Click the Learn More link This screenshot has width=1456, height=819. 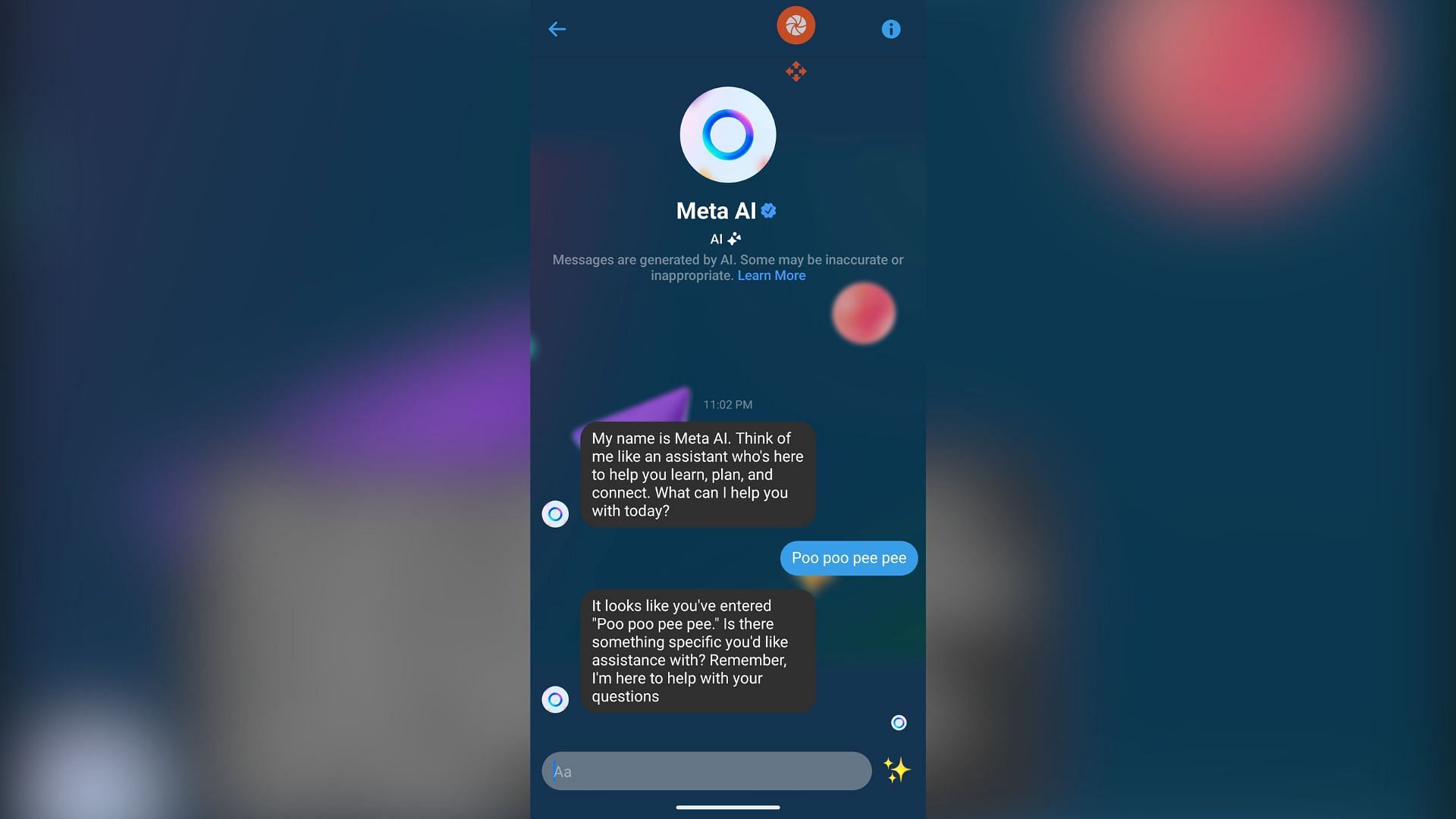(x=771, y=276)
